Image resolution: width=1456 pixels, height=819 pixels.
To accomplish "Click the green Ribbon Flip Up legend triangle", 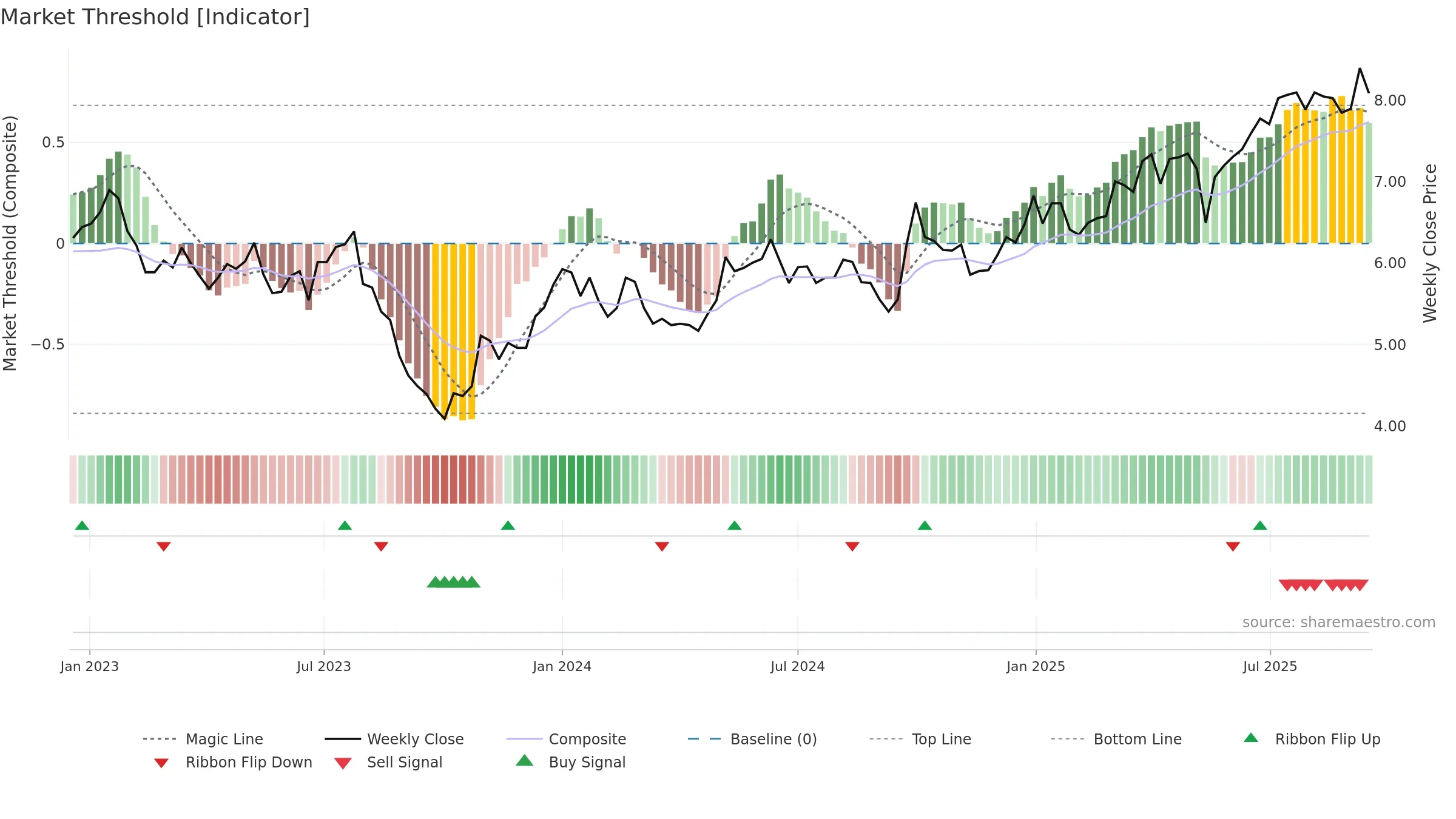I will click(x=1251, y=738).
